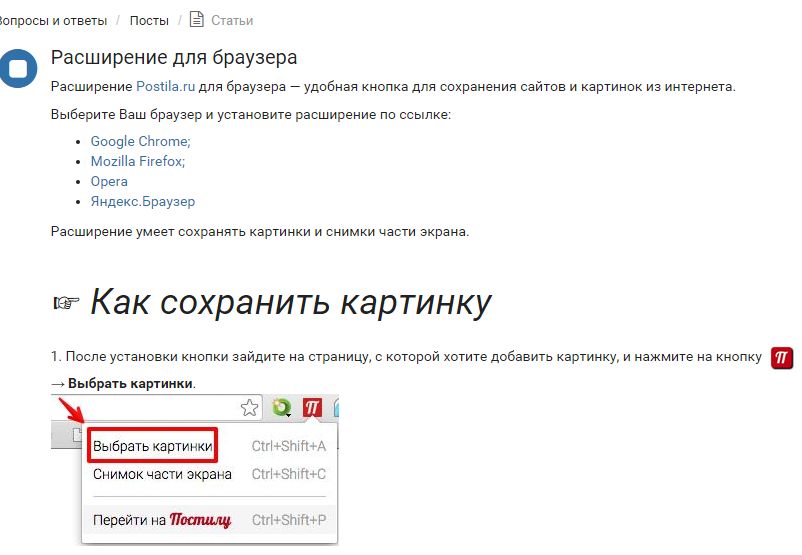Click the pointing hand icon before heading

66,303
